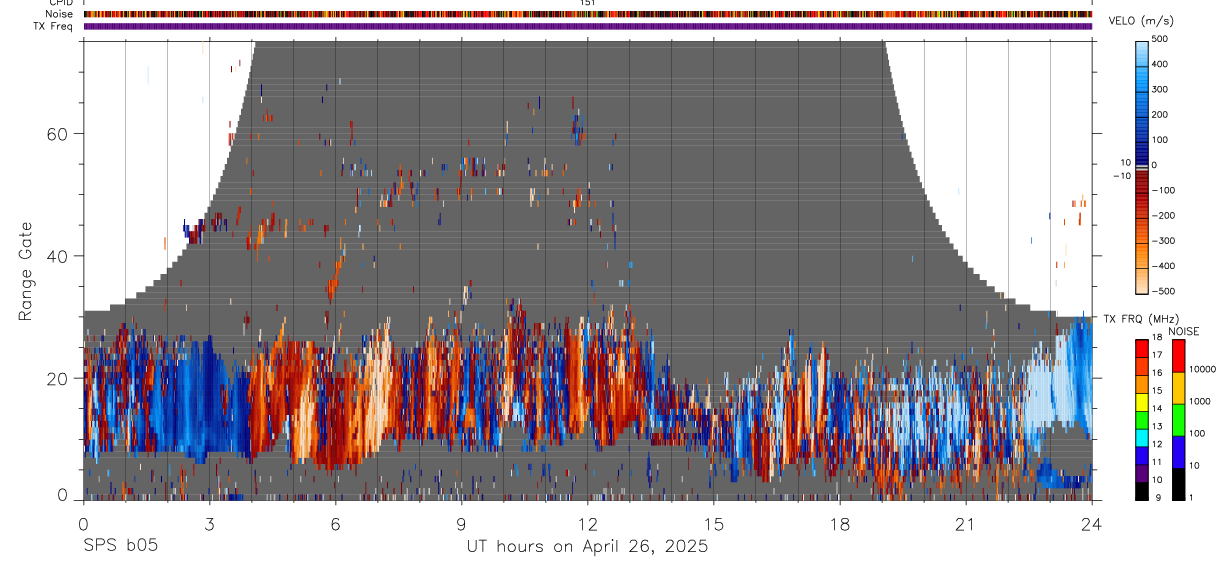The height and width of the screenshot is (567, 1228).
Task: Click the red 18 MHz TX FRQ swatch
Action: [1142, 345]
